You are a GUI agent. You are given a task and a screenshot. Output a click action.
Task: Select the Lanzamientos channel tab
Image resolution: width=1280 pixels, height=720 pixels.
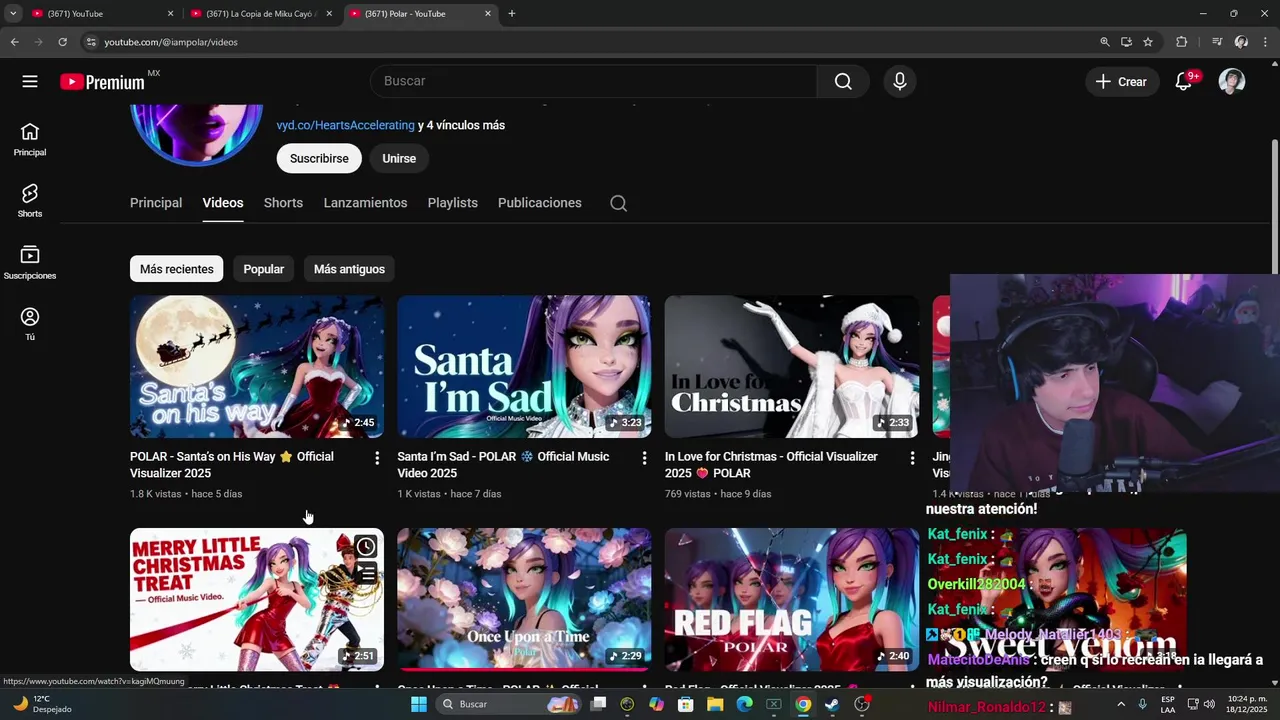pyautogui.click(x=365, y=203)
